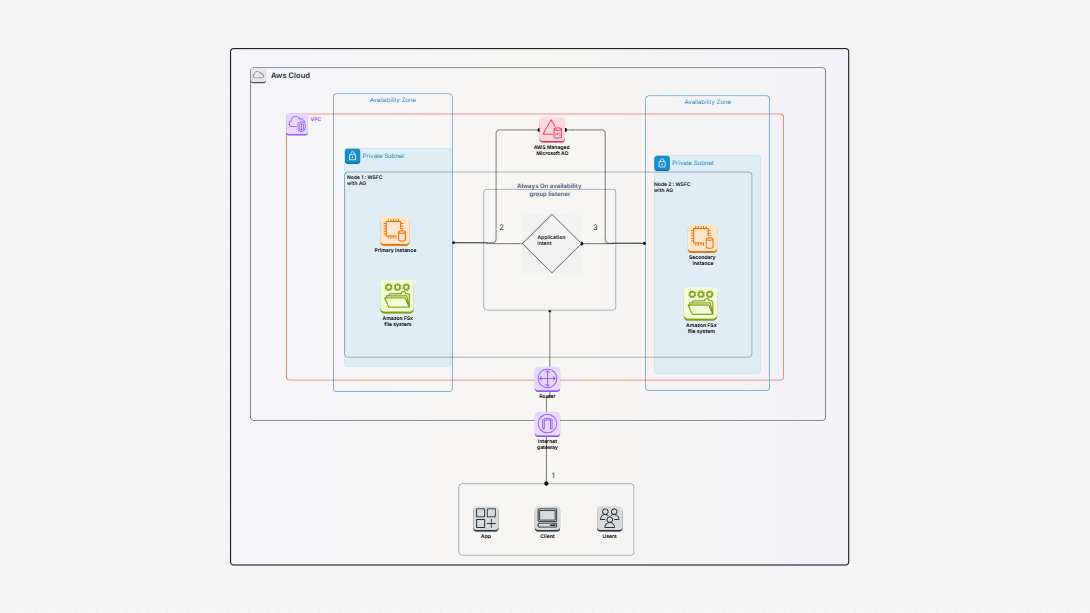Select the AWS Managed Microsoft AD icon
Image resolution: width=1090 pixels, height=613 pixels.
[552, 130]
